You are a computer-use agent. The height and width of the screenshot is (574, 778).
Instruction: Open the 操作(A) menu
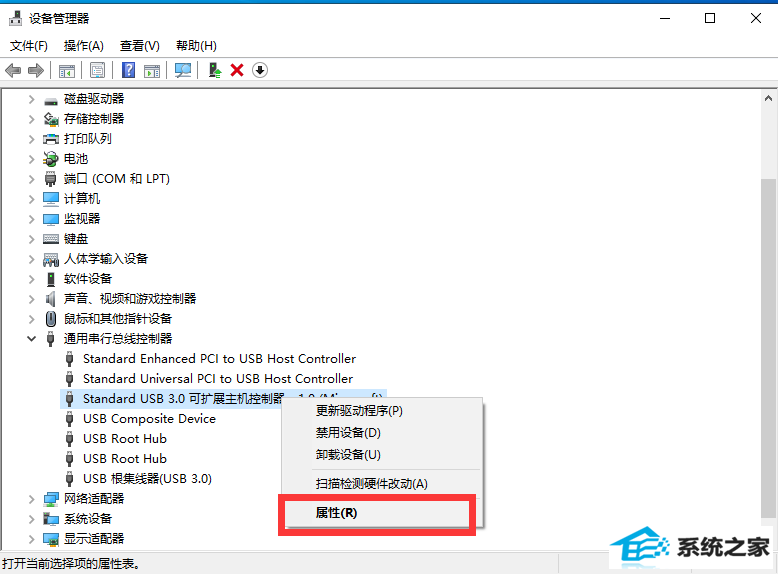(83, 46)
